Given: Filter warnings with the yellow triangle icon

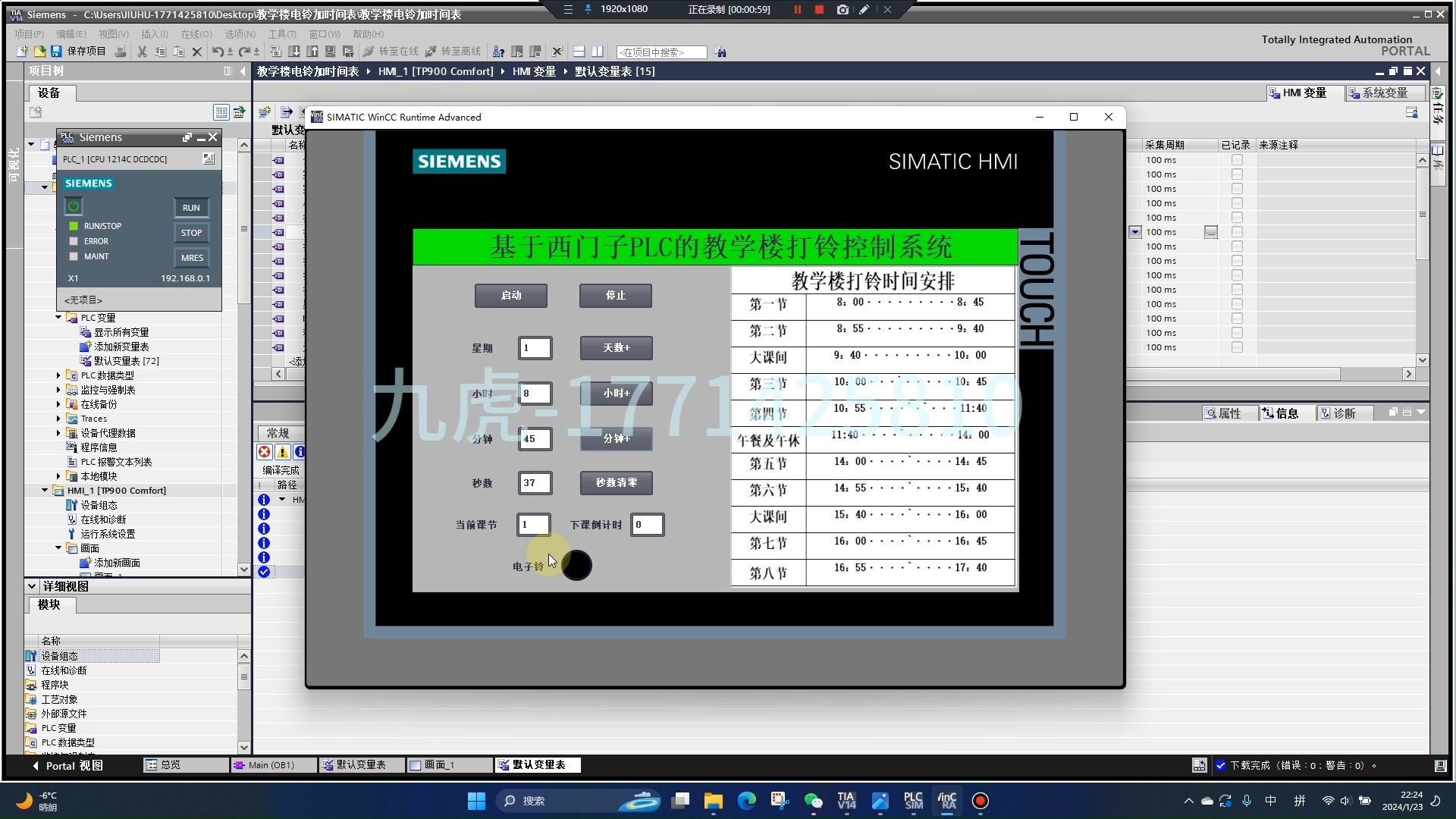Looking at the screenshot, I should tap(282, 452).
